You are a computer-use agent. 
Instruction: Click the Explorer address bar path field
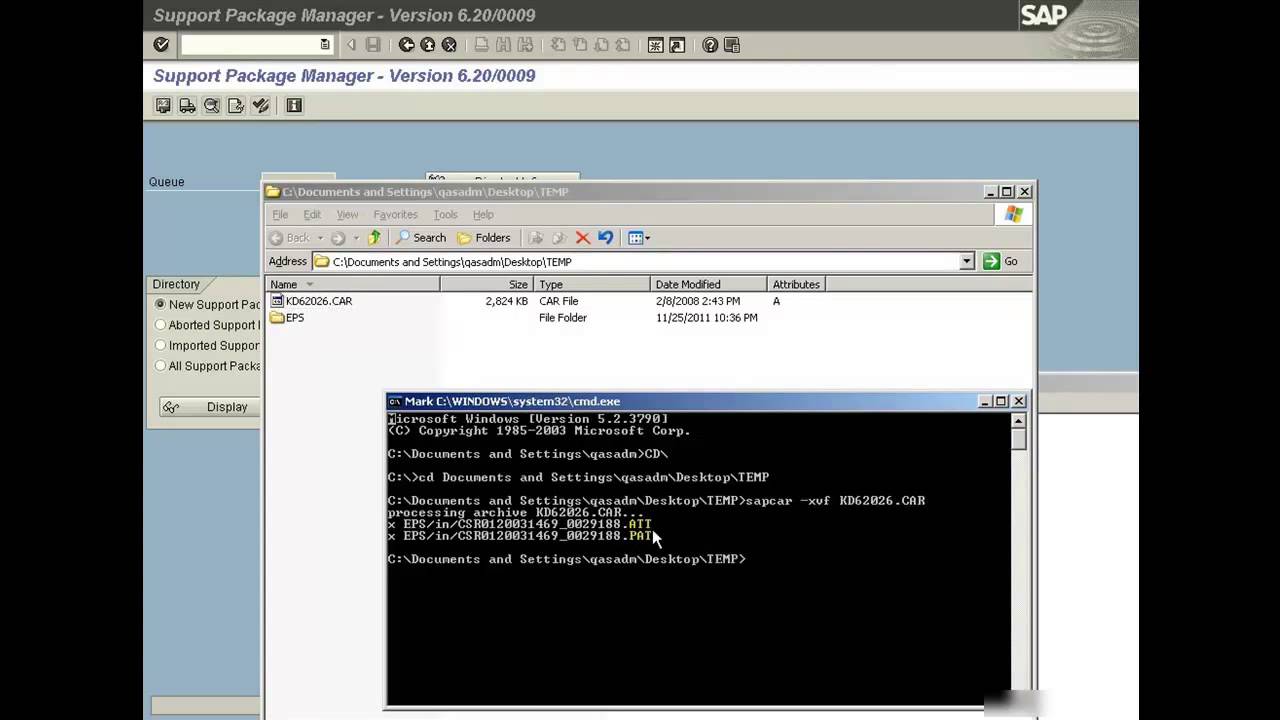coord(636,262)
